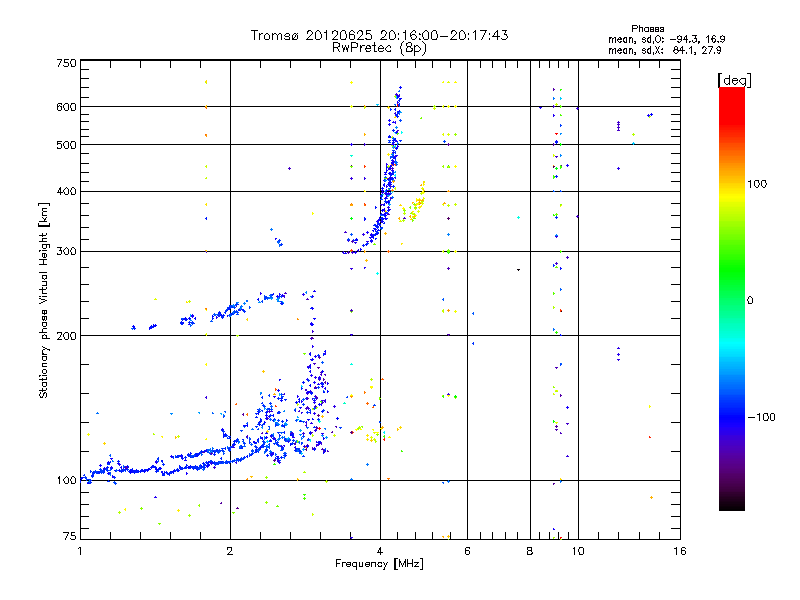Click the x-axis label '10'
The image size is (800, 600).
tap(578, 551)
